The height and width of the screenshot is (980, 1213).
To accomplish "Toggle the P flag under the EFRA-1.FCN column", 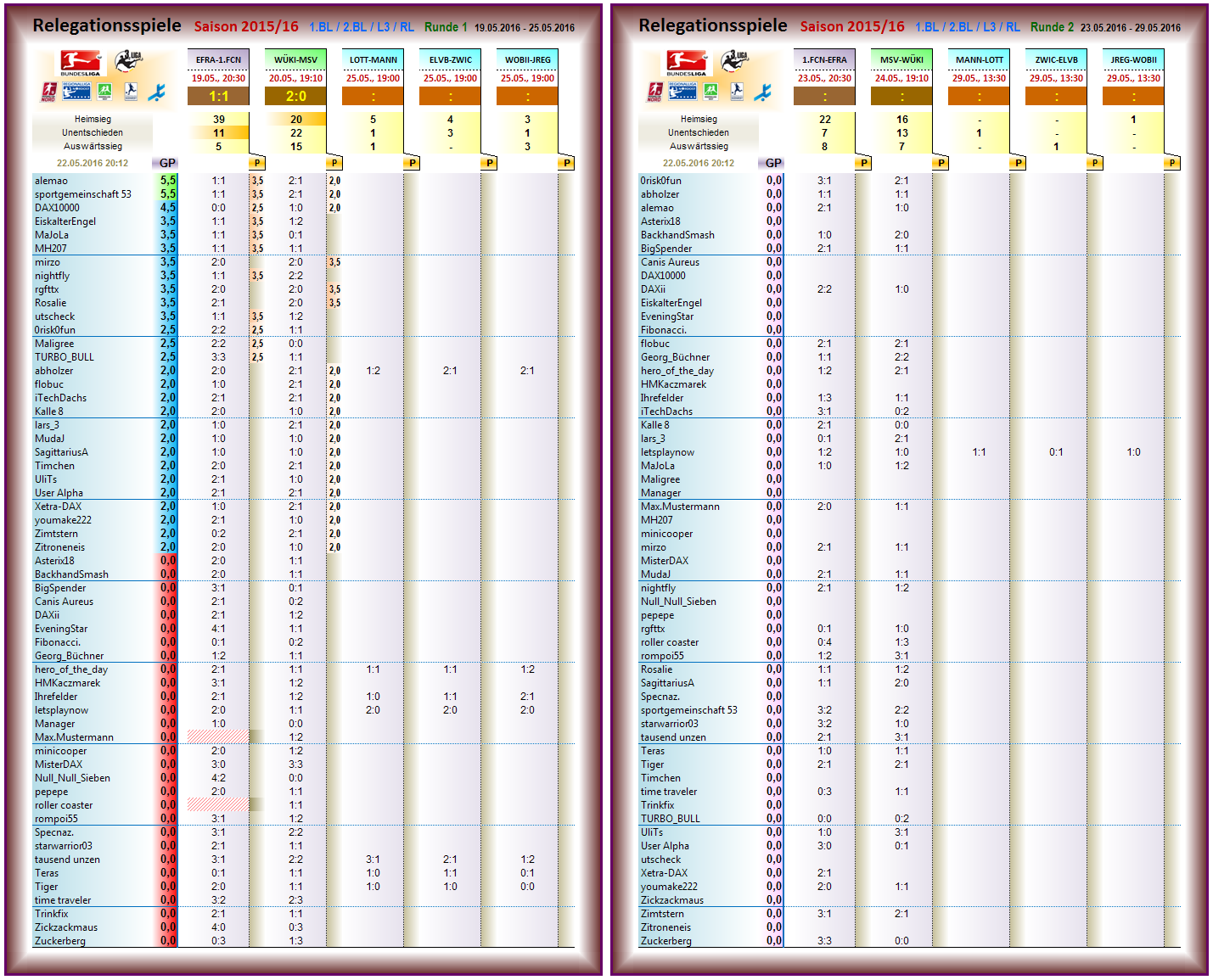I will pos(258,162).
